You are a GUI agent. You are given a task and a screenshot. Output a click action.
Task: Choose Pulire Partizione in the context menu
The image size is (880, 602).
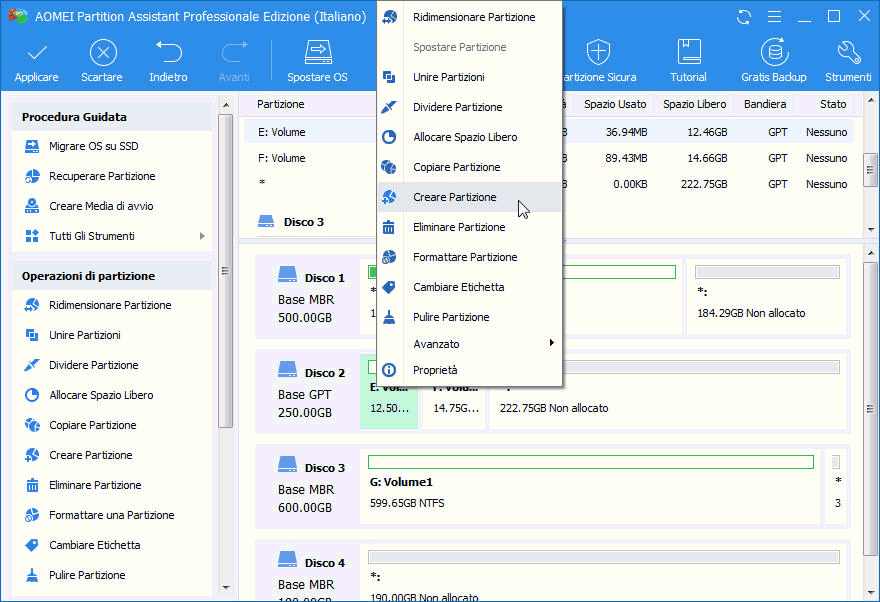[x=470, y=318]
